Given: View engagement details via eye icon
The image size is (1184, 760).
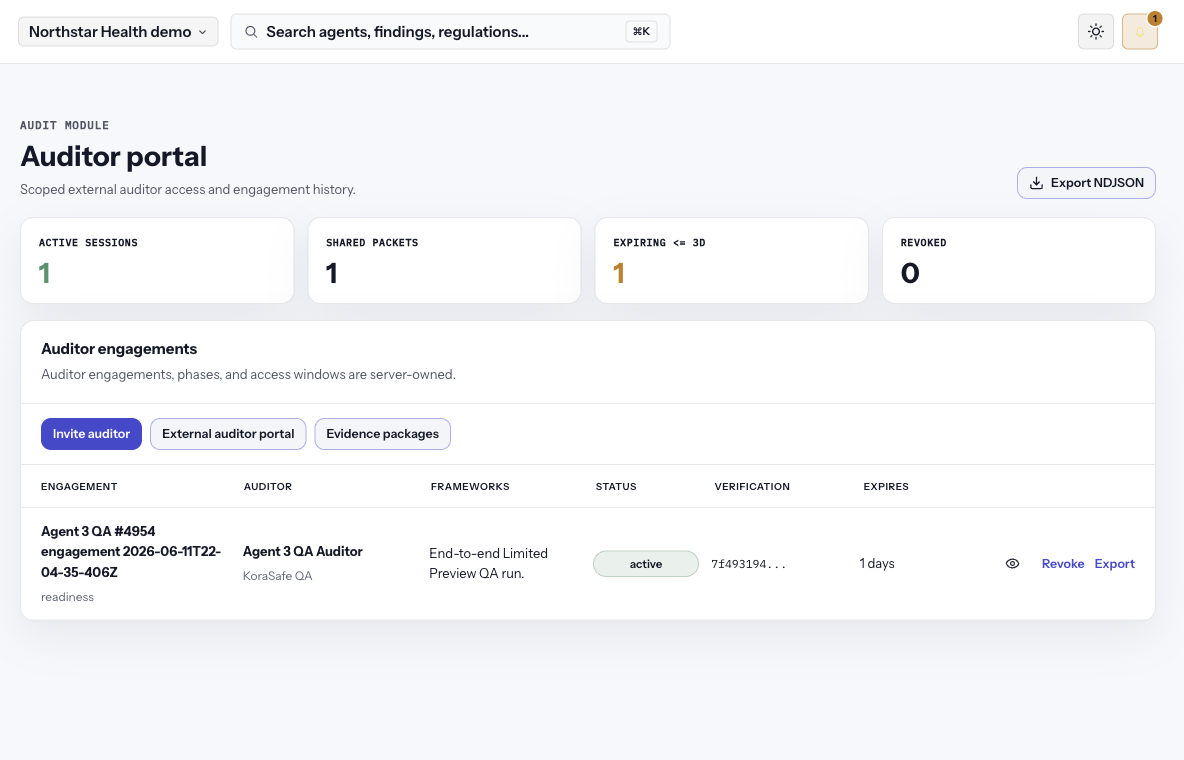Looking at the screenshot, I should pyautogui.click(x=1013, y=564).
